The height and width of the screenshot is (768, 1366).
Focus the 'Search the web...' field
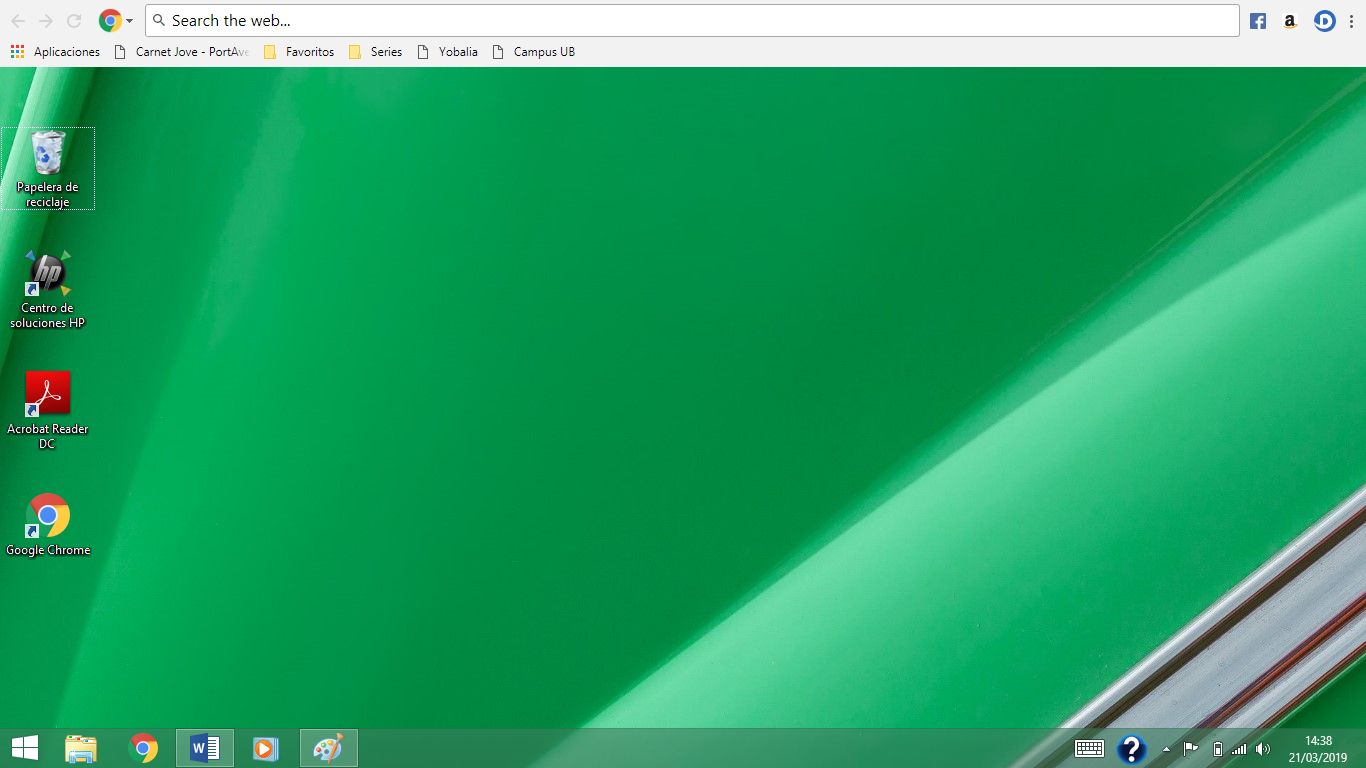[x=692, y=21]
